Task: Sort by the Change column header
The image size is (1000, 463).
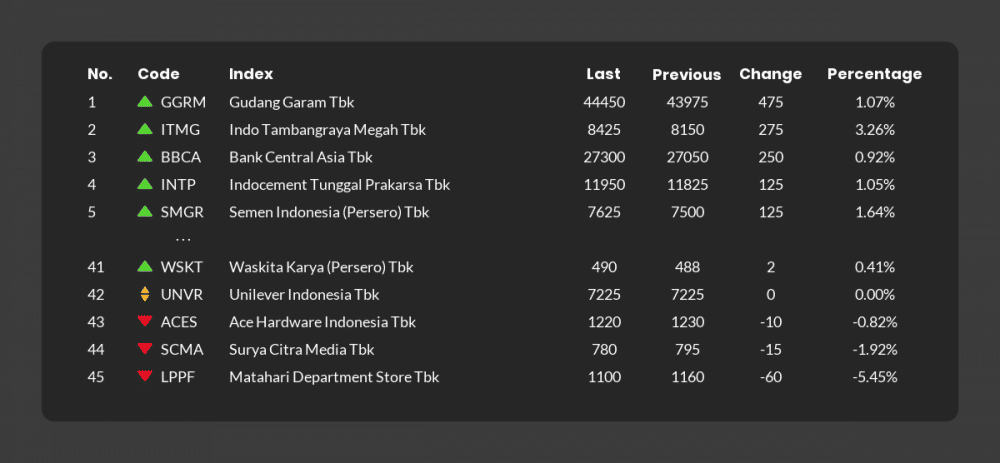Action: 770,74
